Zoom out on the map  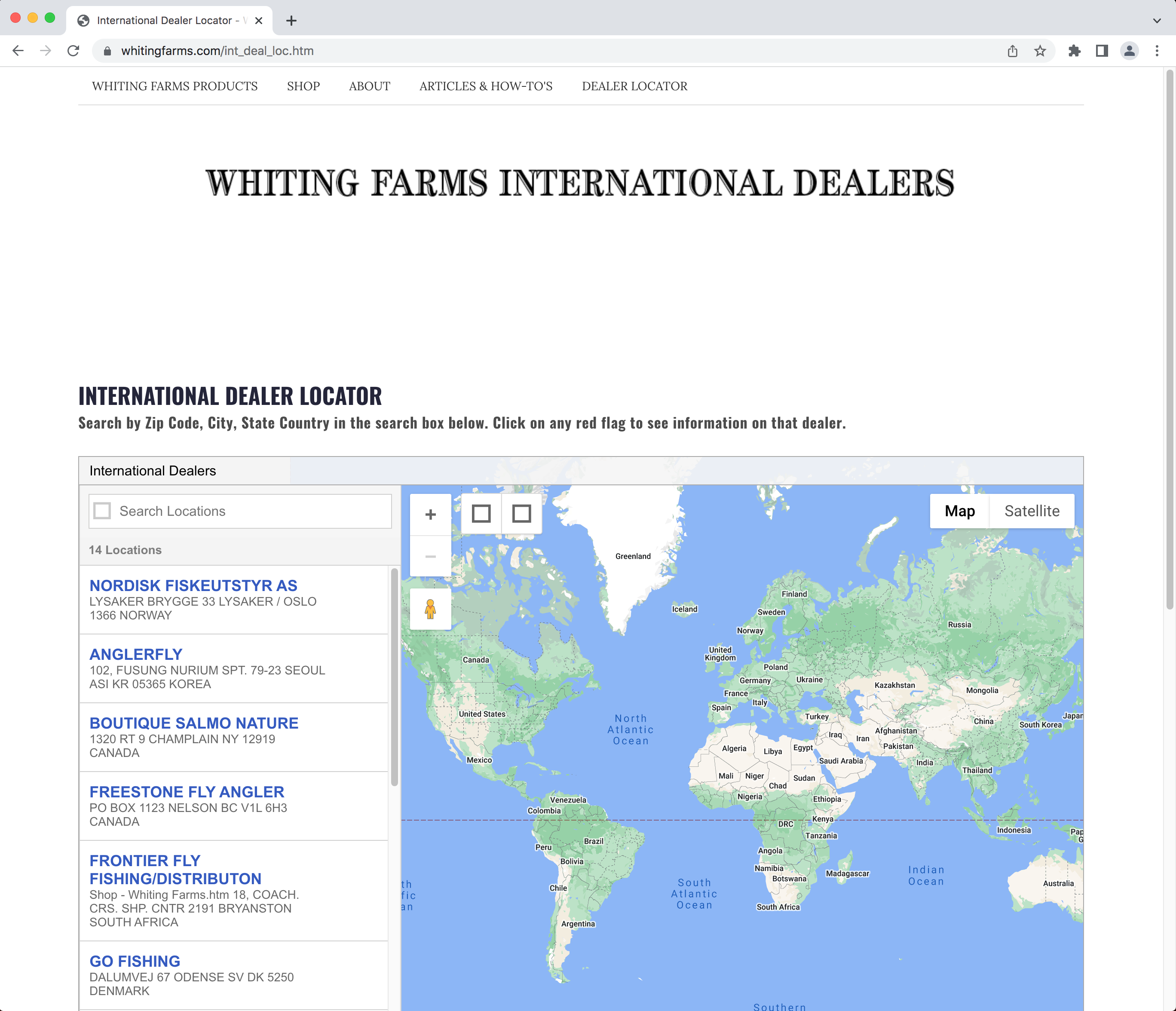431,556
